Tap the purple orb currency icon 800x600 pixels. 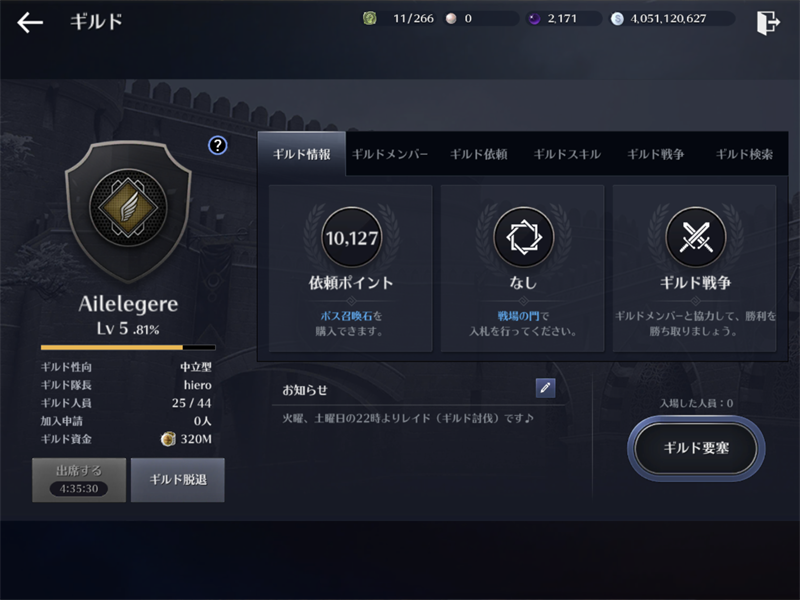[x=534, y=19]
